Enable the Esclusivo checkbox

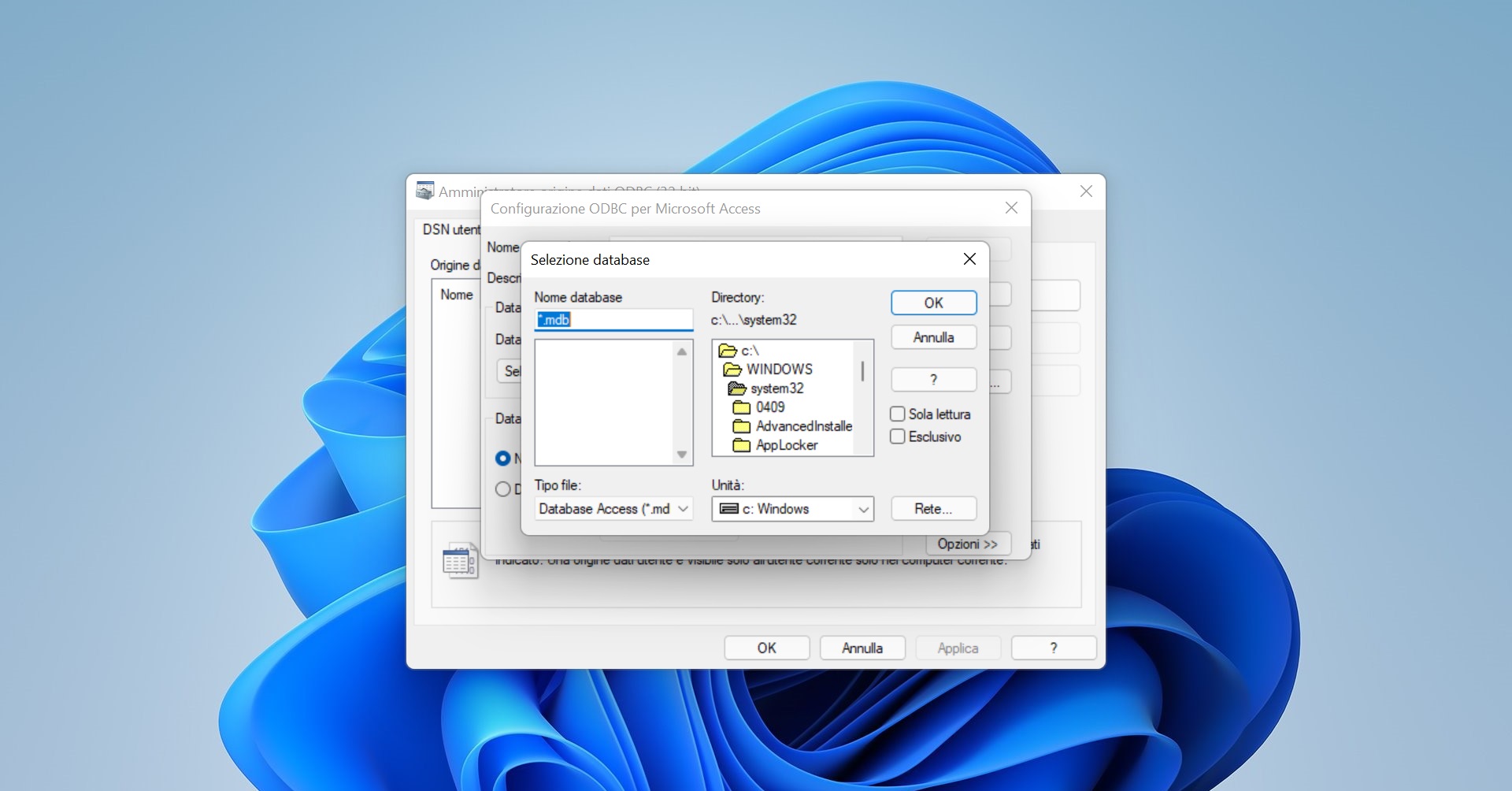pos(897,436)
